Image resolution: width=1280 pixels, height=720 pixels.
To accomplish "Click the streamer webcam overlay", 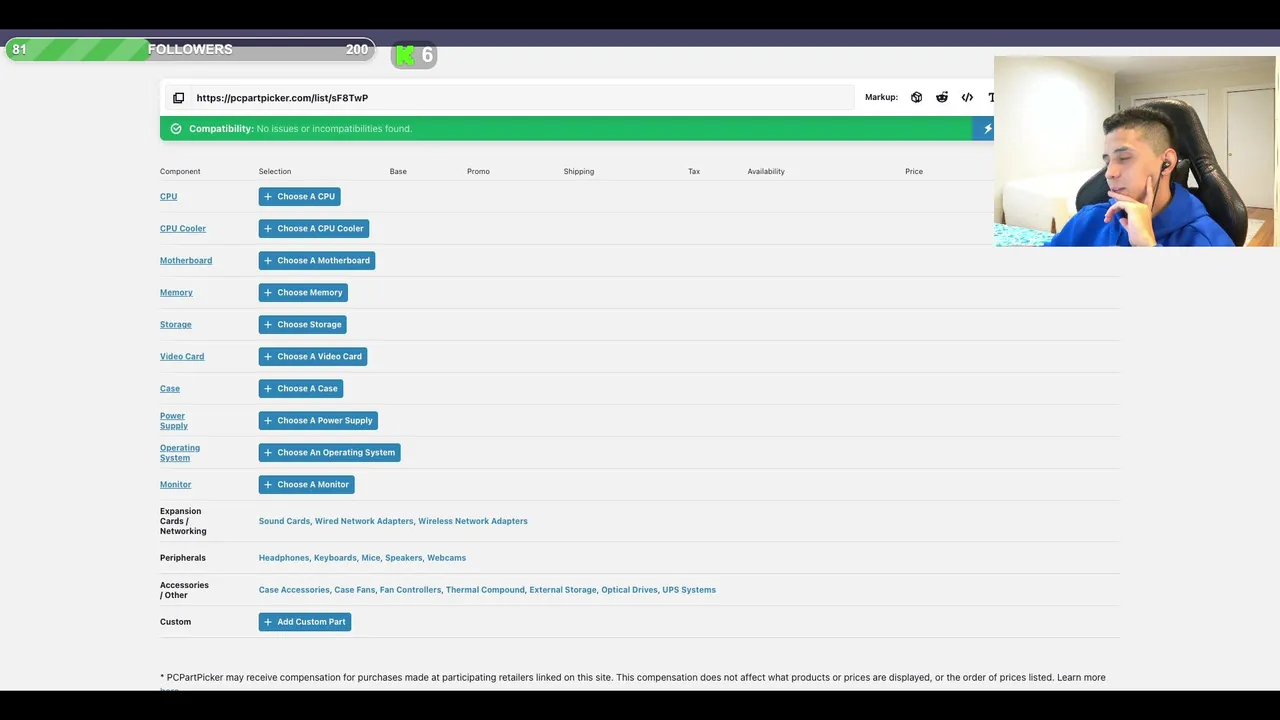I will (1135, 151).
